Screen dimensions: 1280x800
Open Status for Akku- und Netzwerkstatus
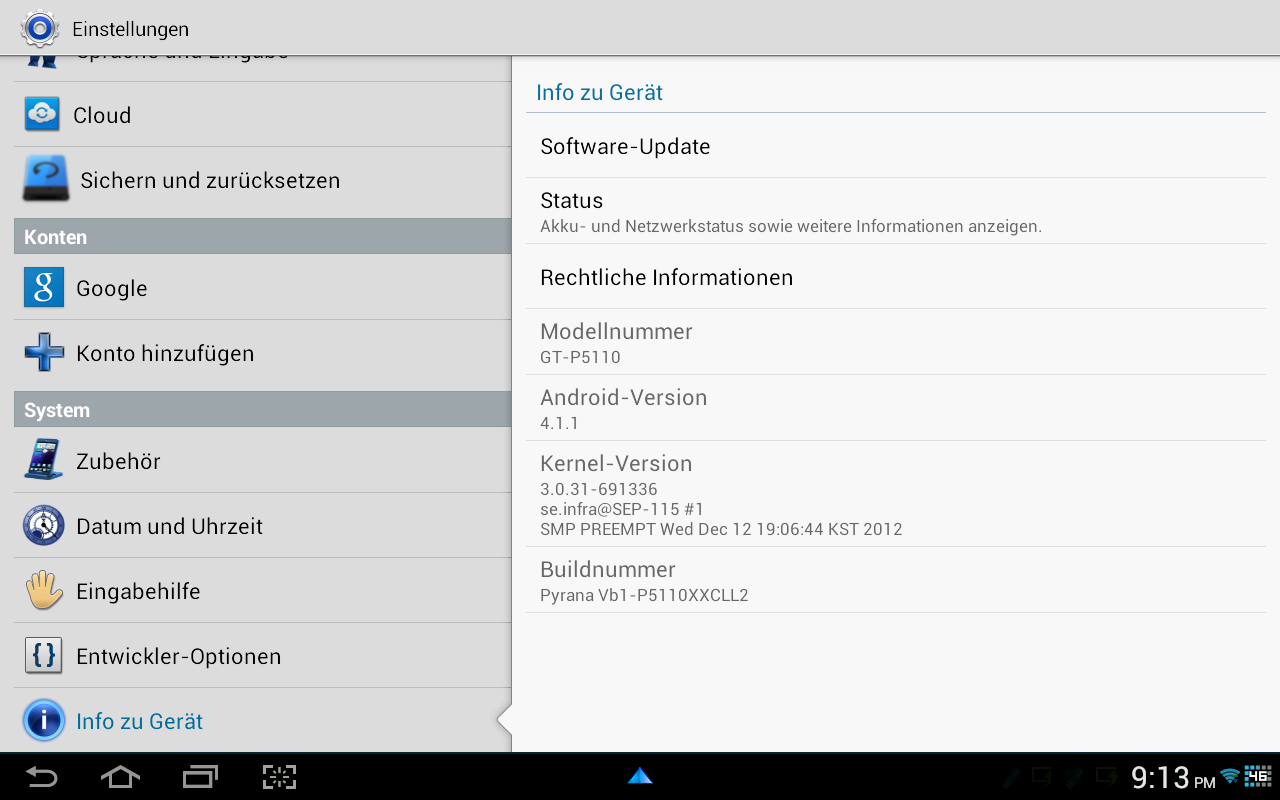tap(895, 212)
